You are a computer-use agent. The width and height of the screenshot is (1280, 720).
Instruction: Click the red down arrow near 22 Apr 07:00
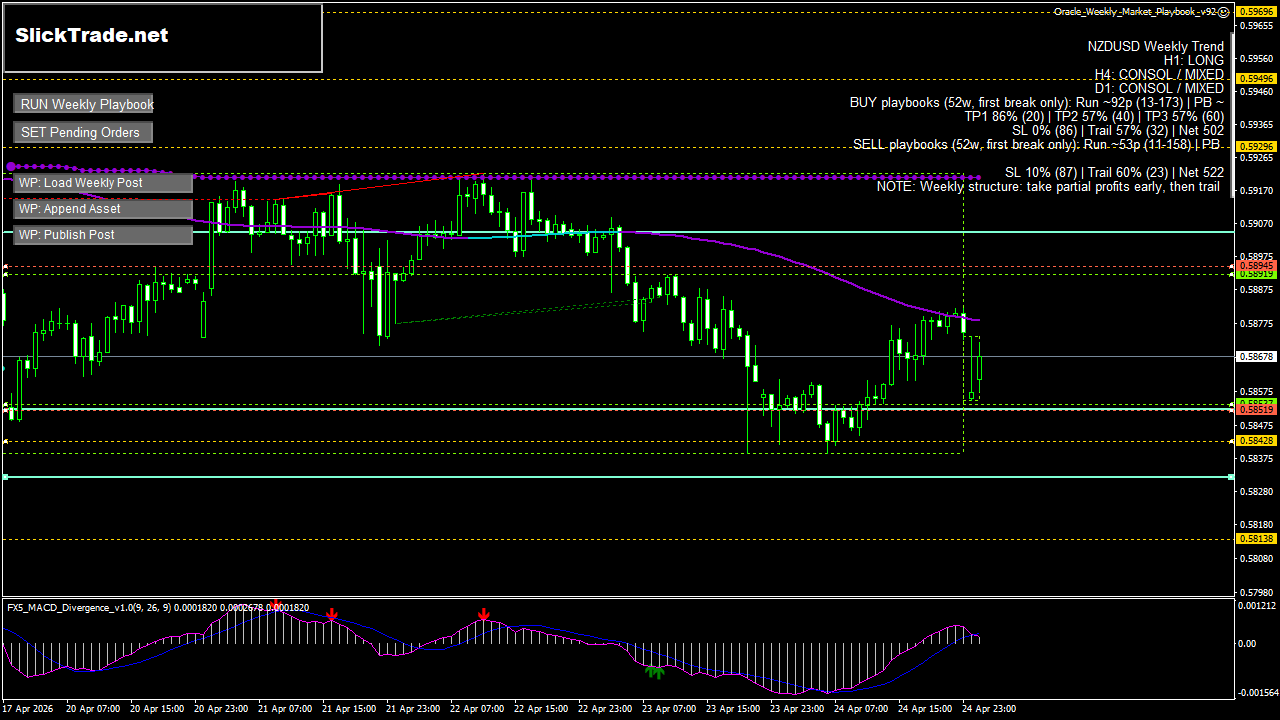click(x=483, y=615)
